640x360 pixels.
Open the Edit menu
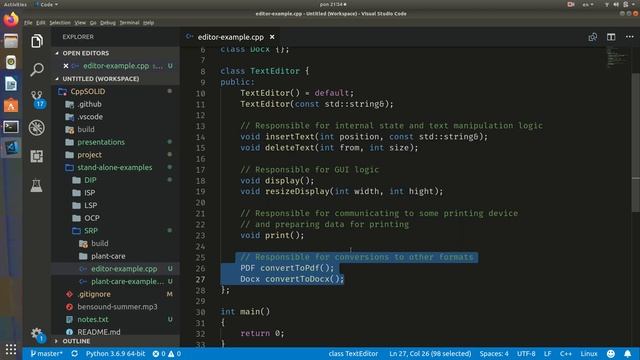41,23
